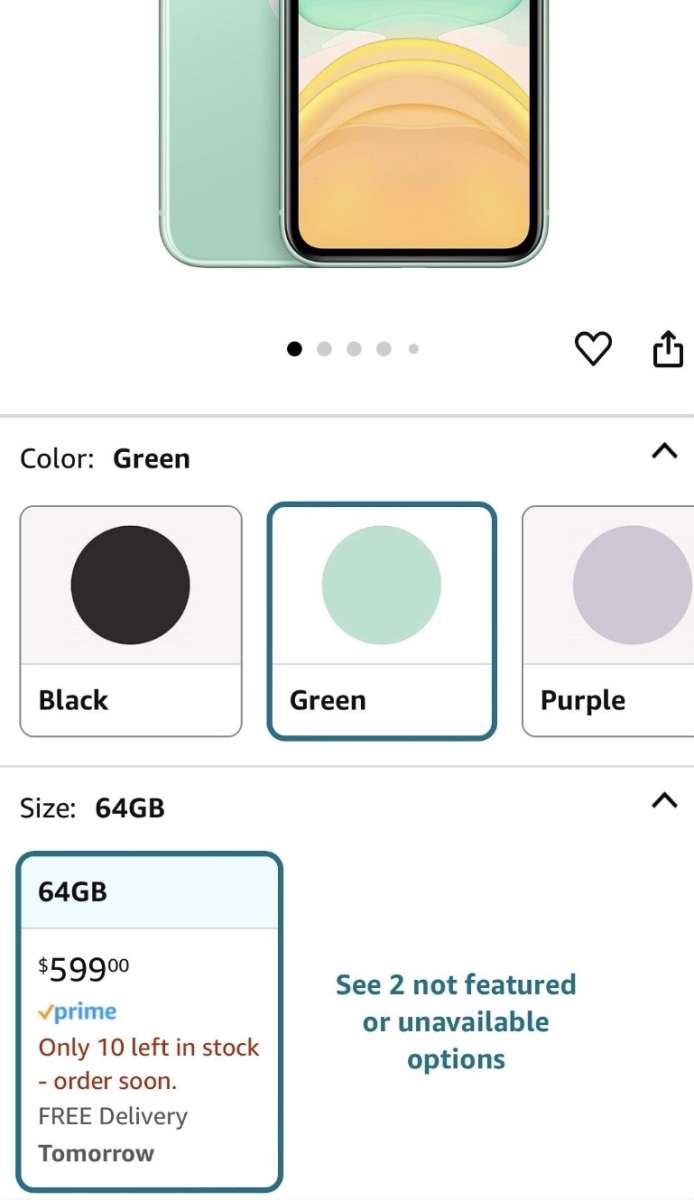Go to first image carousel dot

(x=294, y=349)
